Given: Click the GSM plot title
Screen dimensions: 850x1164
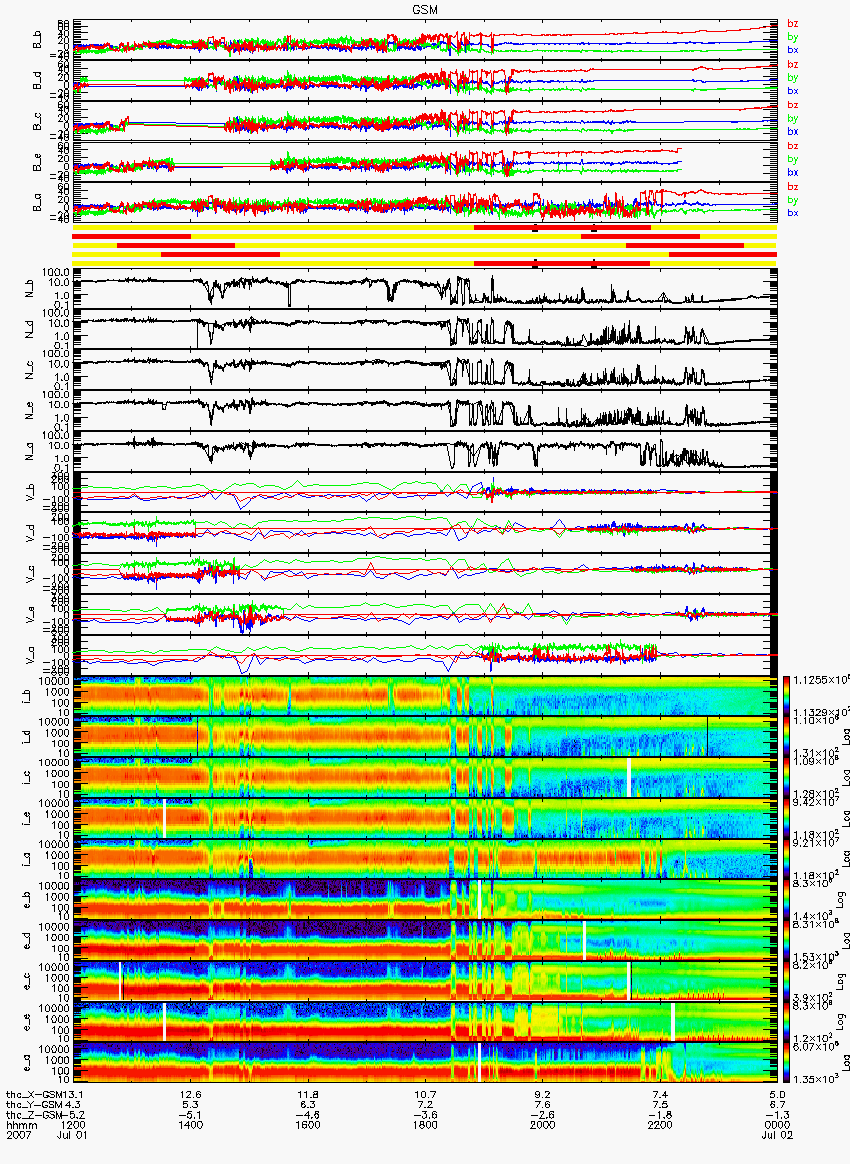Looking at the screenshot, I should [425, 9].
